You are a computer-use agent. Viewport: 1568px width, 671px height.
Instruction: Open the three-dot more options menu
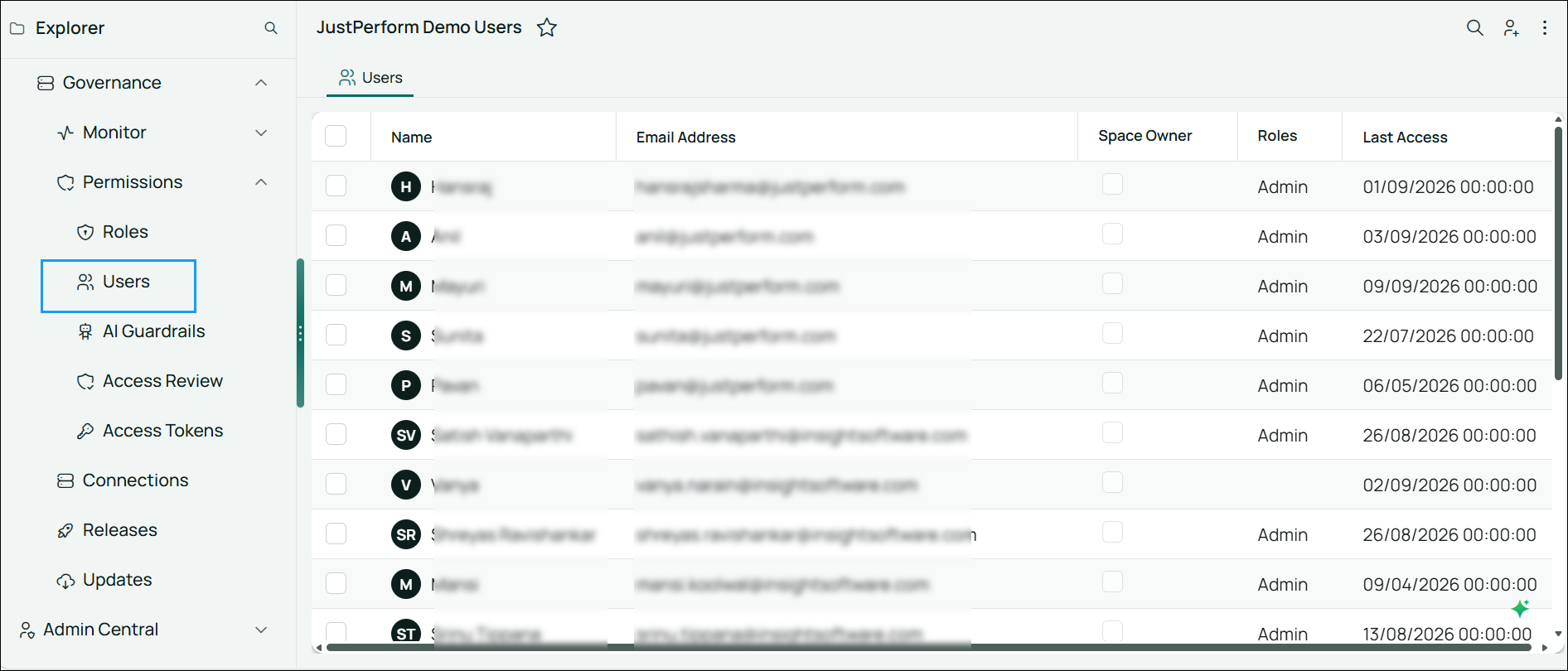[1545, 27]
